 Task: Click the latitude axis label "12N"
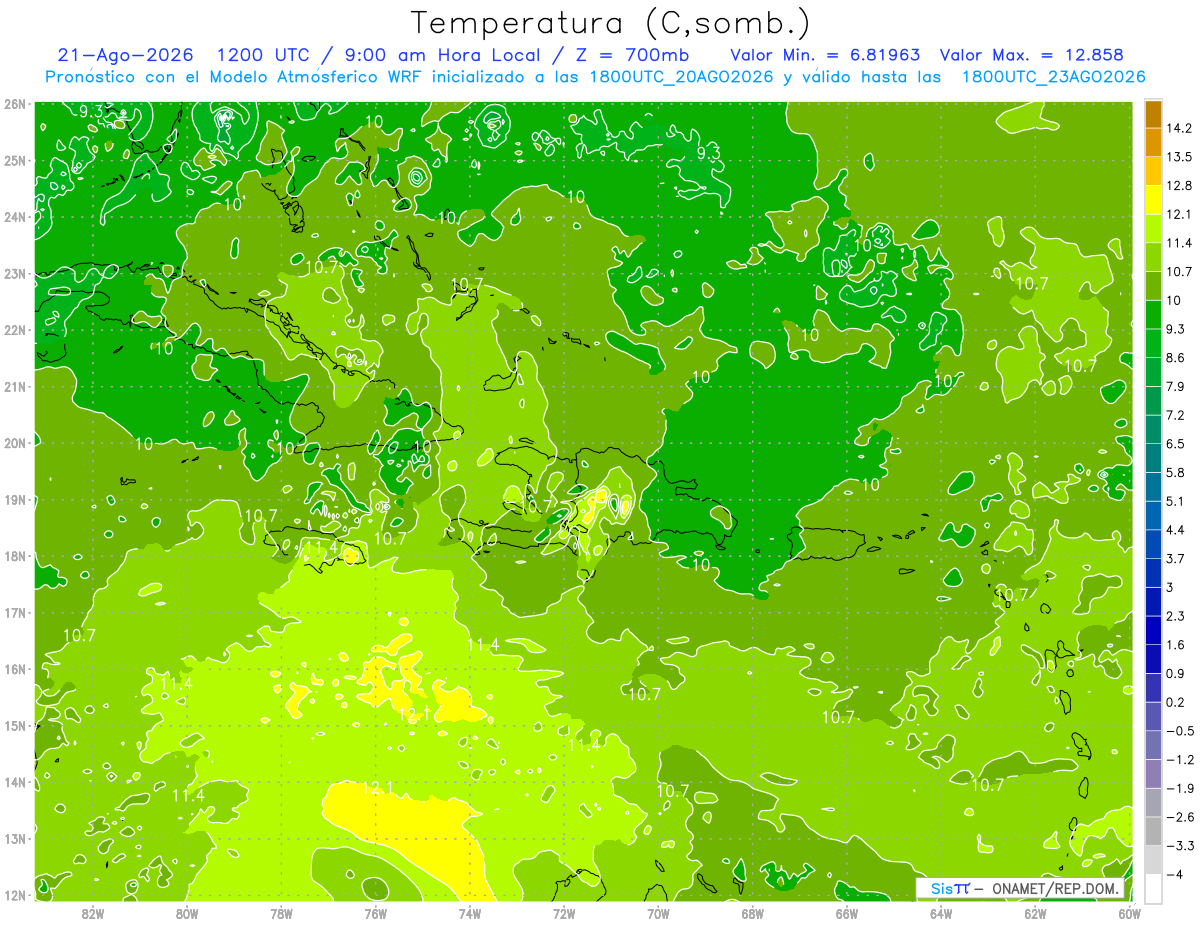coord(15,895)
